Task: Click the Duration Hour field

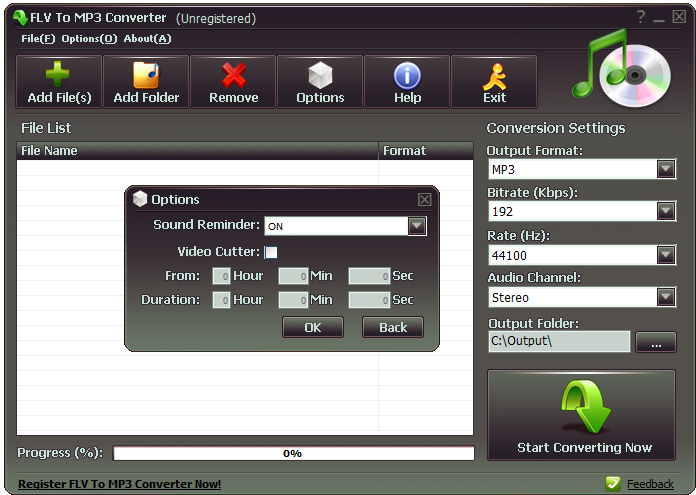Action: (x=221, y=300)
